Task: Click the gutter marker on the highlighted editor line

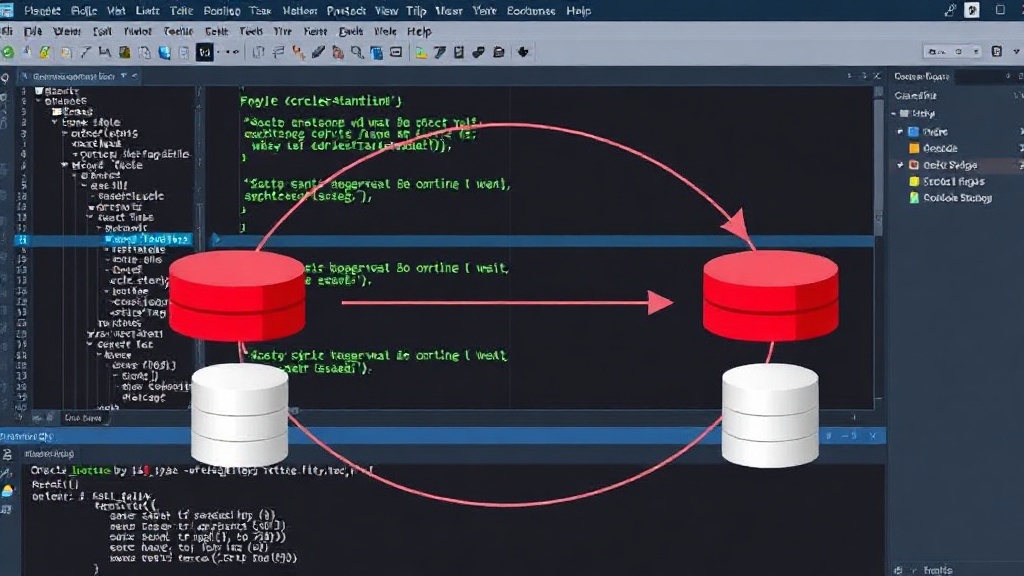Action: click(x=216, y=240)
